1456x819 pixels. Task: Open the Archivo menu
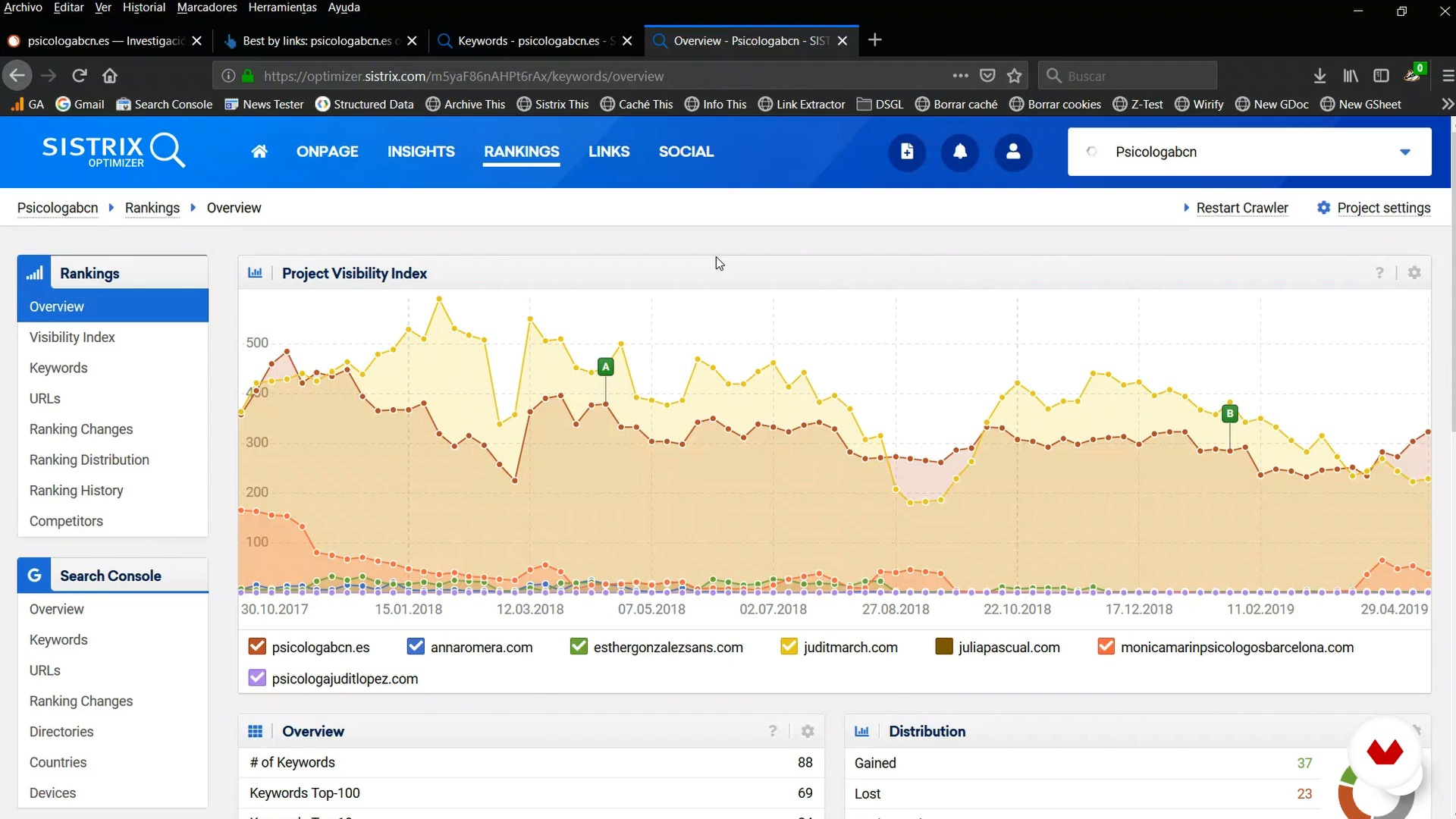23,8
